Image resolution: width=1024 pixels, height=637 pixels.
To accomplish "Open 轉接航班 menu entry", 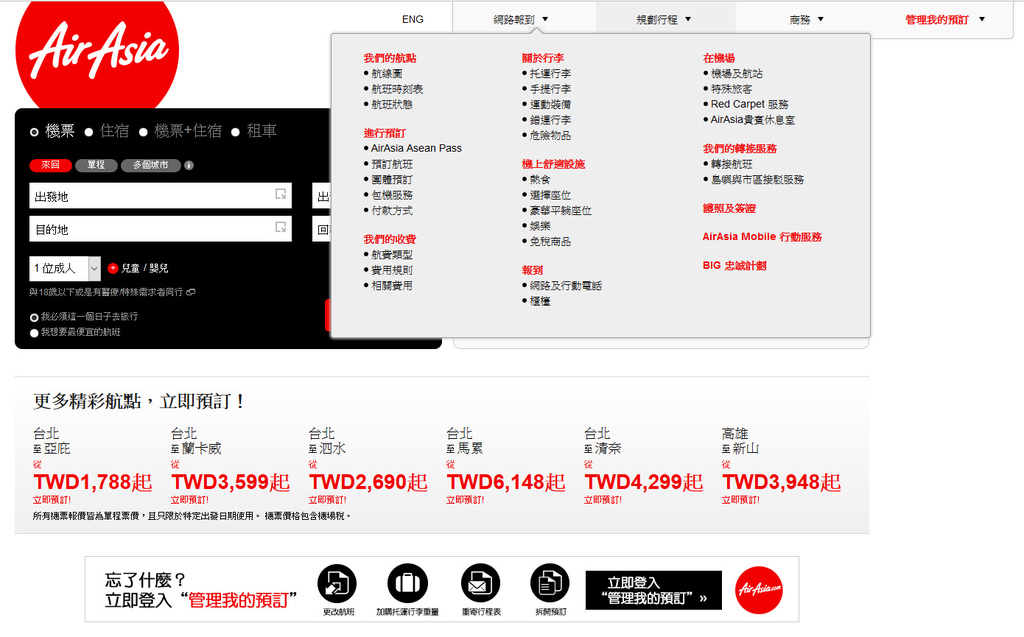I will [x=731, y=164].
